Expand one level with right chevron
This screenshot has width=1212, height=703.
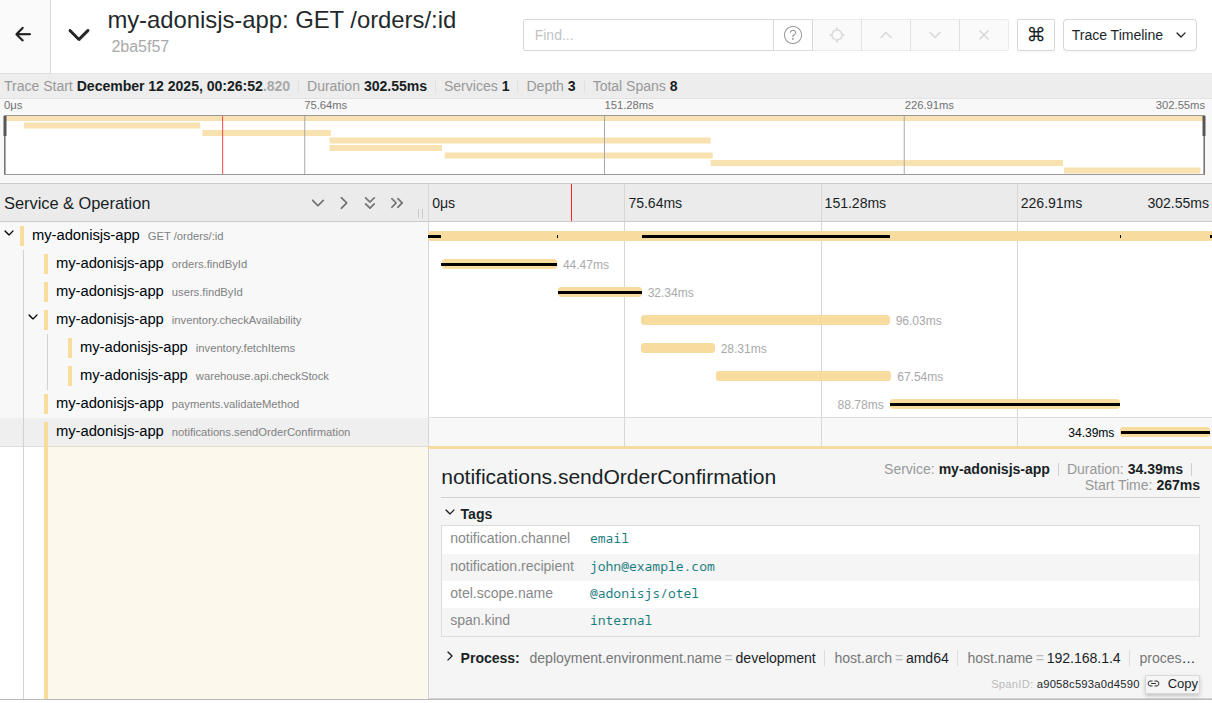[344, 203]
